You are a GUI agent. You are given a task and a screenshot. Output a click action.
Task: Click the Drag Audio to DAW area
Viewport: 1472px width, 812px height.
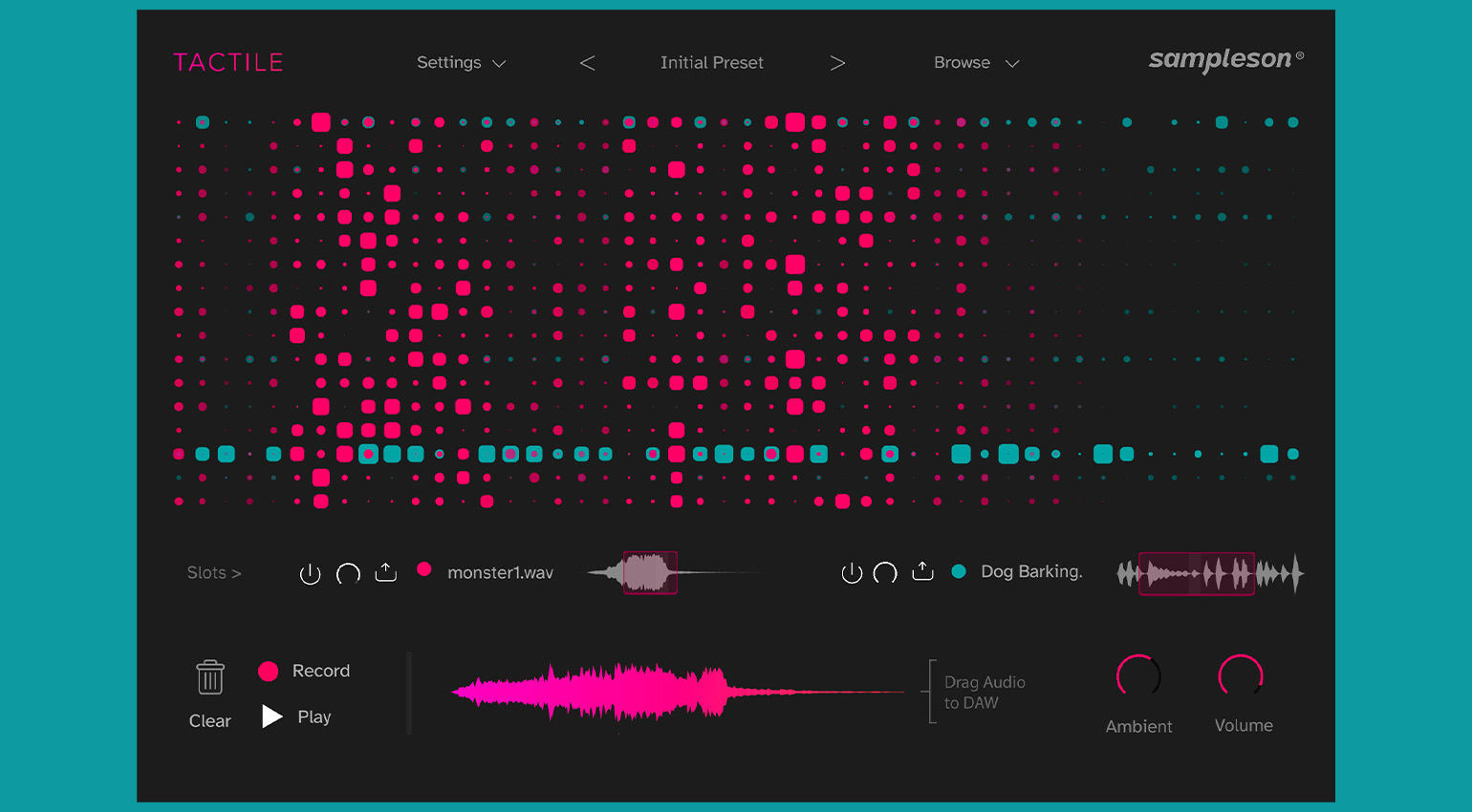[x=977, y=693]
